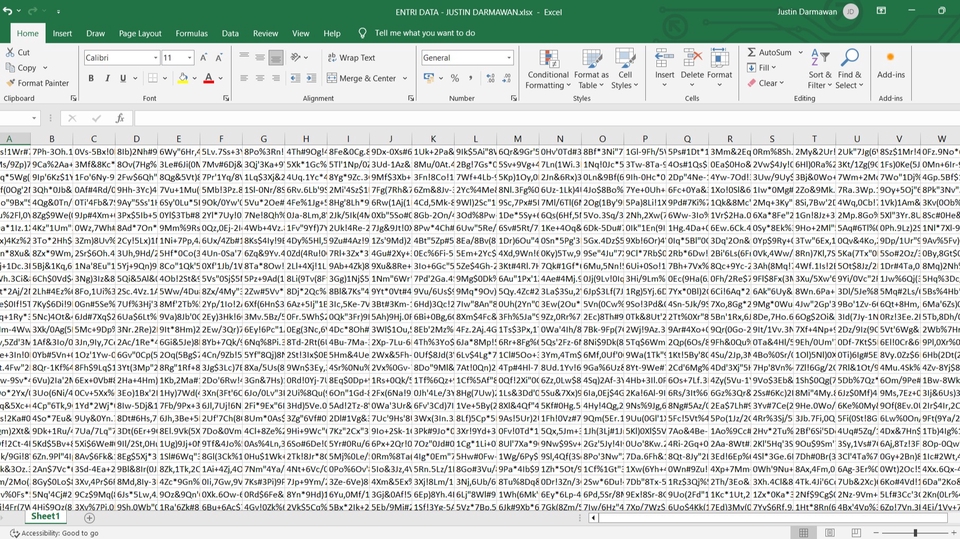Click the Merge & Center button
The height and width of the screenshot is (539, 960).
pyautogui.click(x=362, y=78)
